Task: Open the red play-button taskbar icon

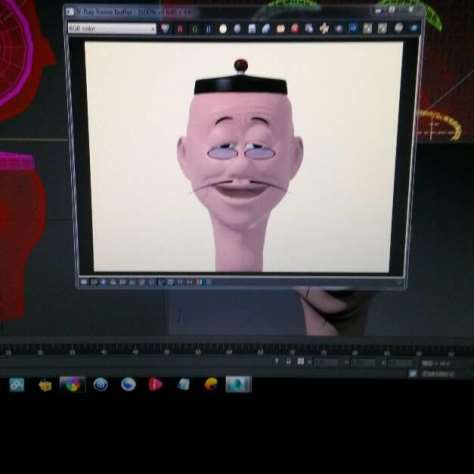Action: [156, 385]
